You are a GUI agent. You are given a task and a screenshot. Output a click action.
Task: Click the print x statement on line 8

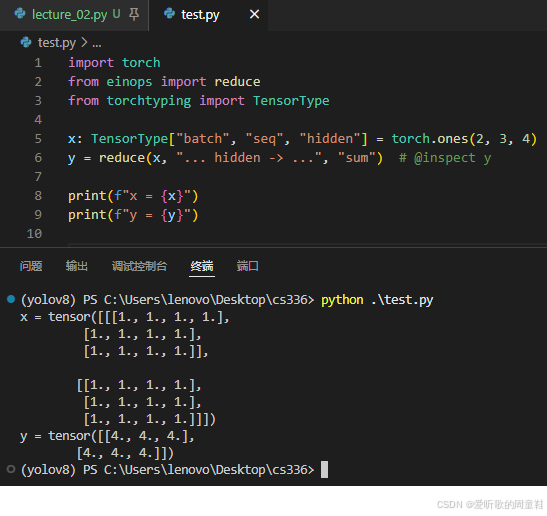(x=133, y=196)
